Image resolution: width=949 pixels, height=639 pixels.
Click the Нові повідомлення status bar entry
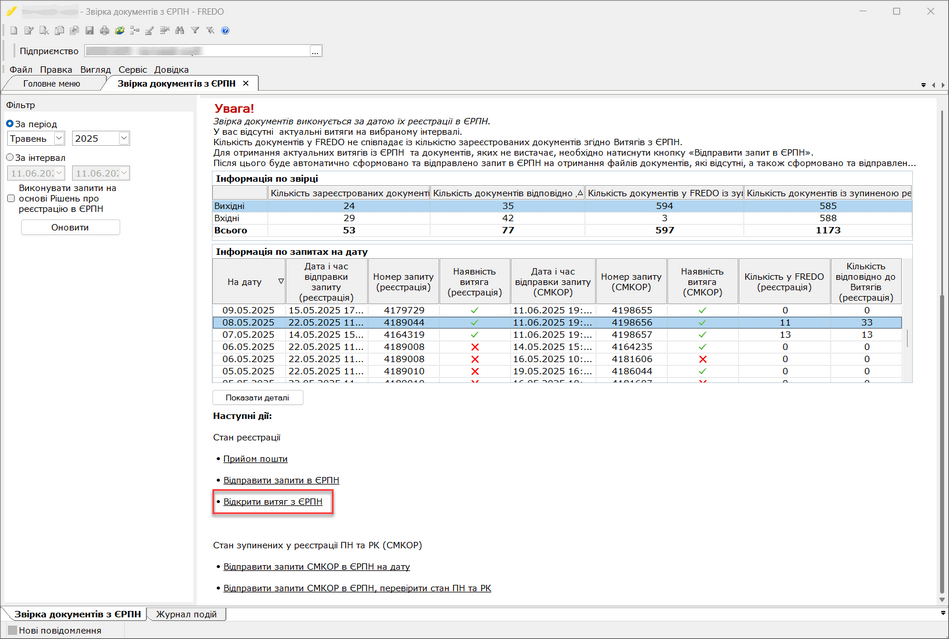pyautogui.click(x=54, y=630)
